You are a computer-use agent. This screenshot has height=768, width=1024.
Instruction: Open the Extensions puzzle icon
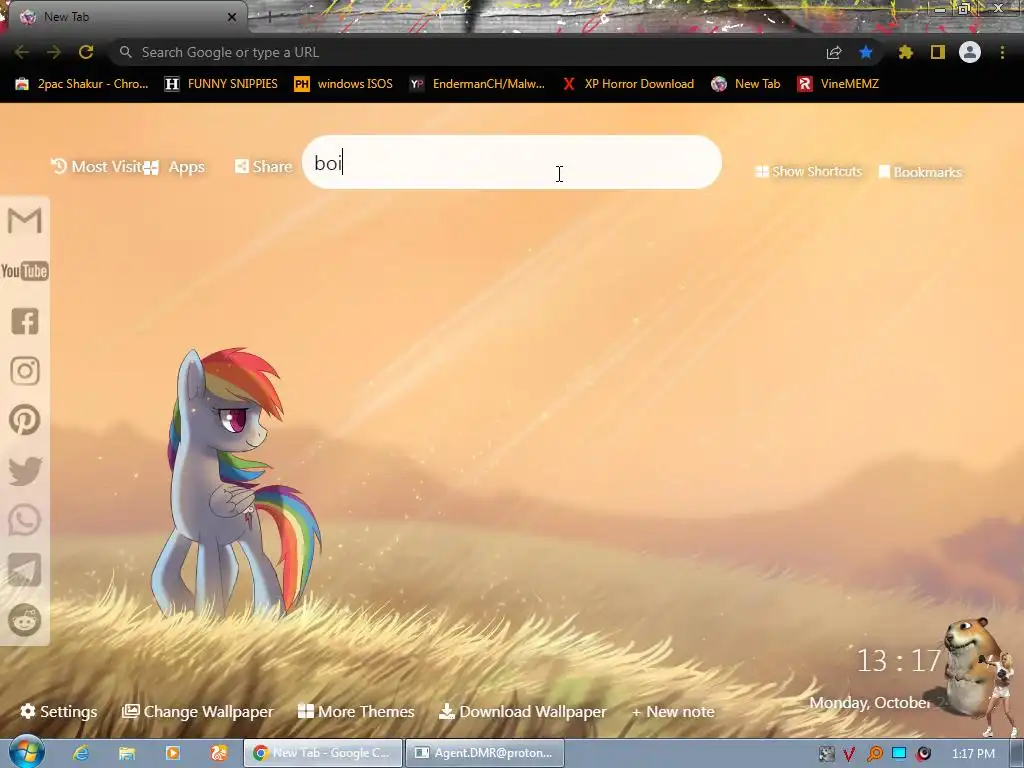[x=906, y=52]
